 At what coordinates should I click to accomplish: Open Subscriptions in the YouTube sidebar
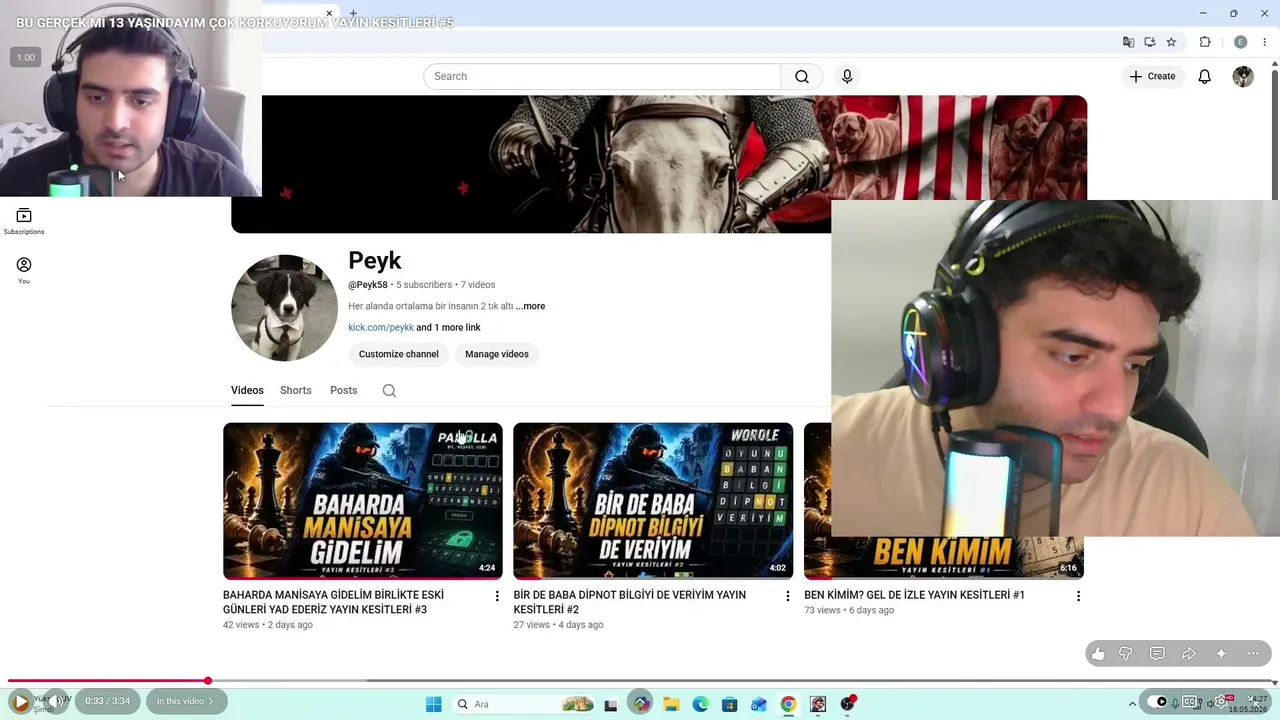24,221
